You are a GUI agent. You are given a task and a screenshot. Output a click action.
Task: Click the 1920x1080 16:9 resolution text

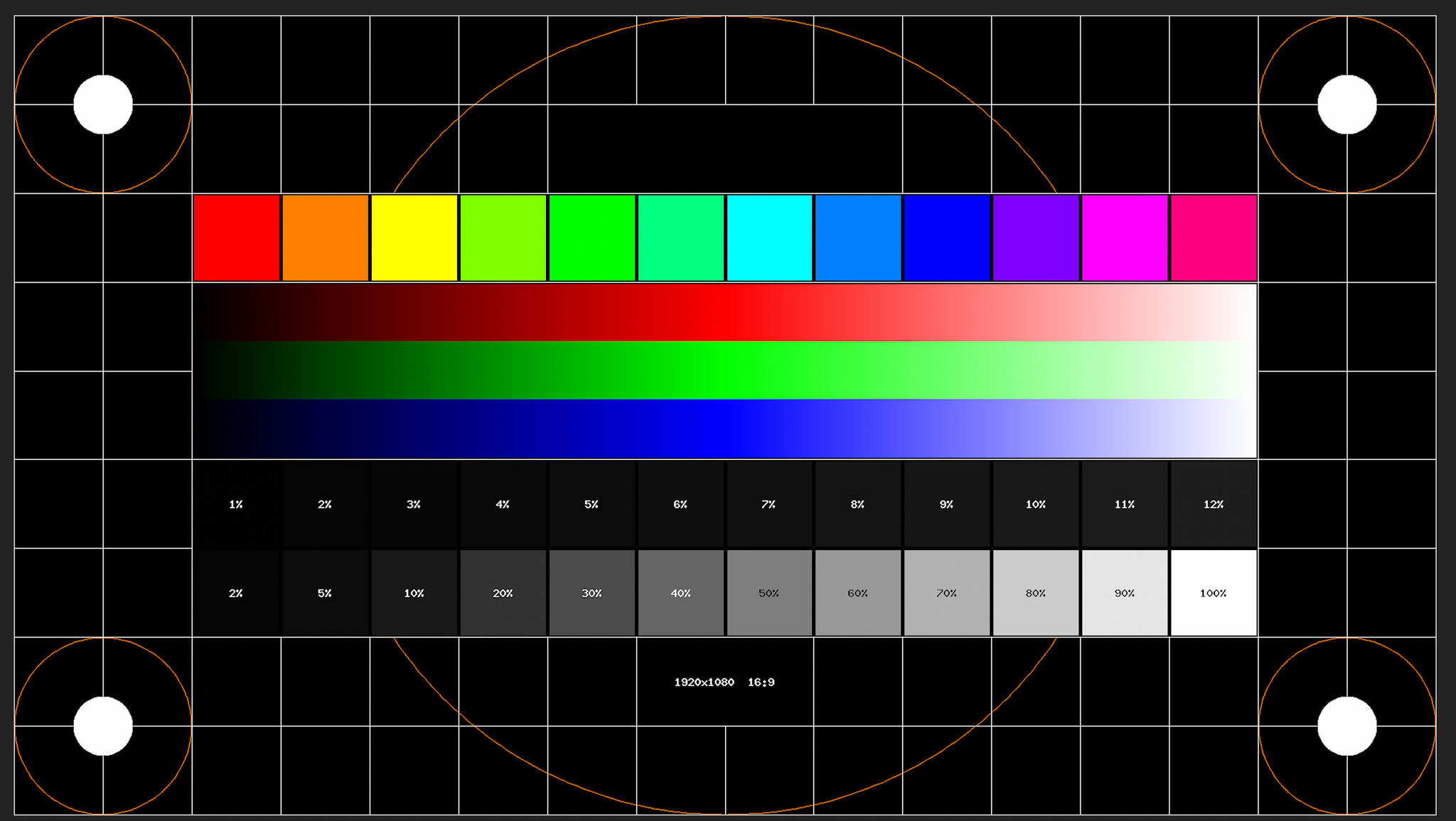coord(724,682)
